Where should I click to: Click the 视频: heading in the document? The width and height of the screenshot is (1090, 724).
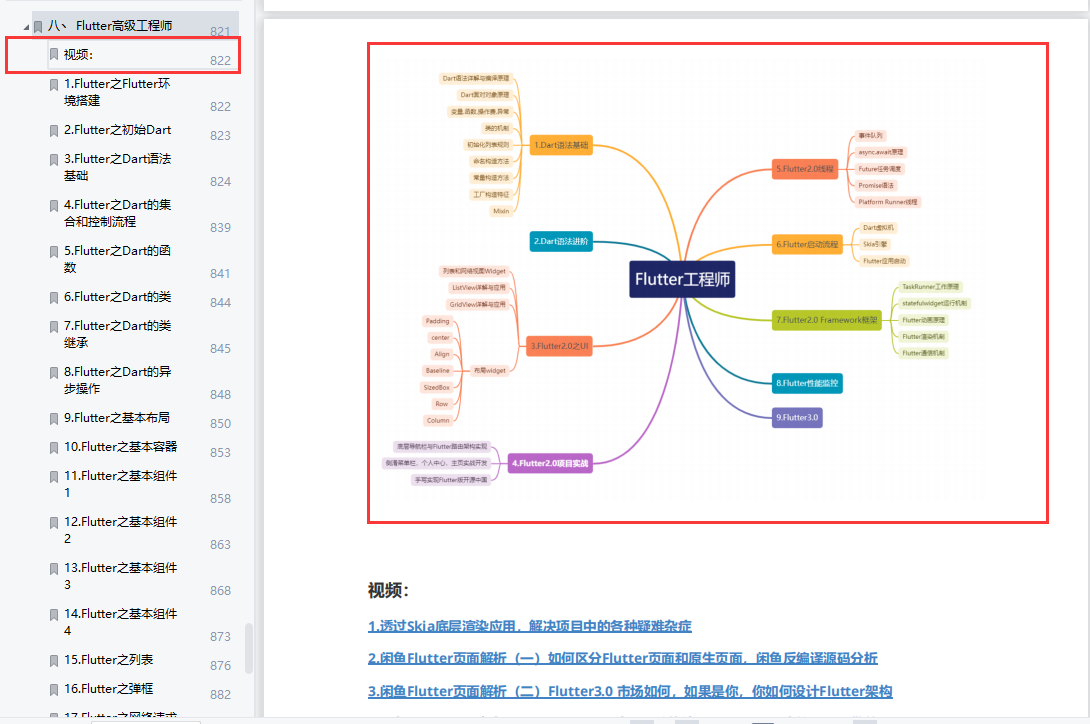click(388, 590)
